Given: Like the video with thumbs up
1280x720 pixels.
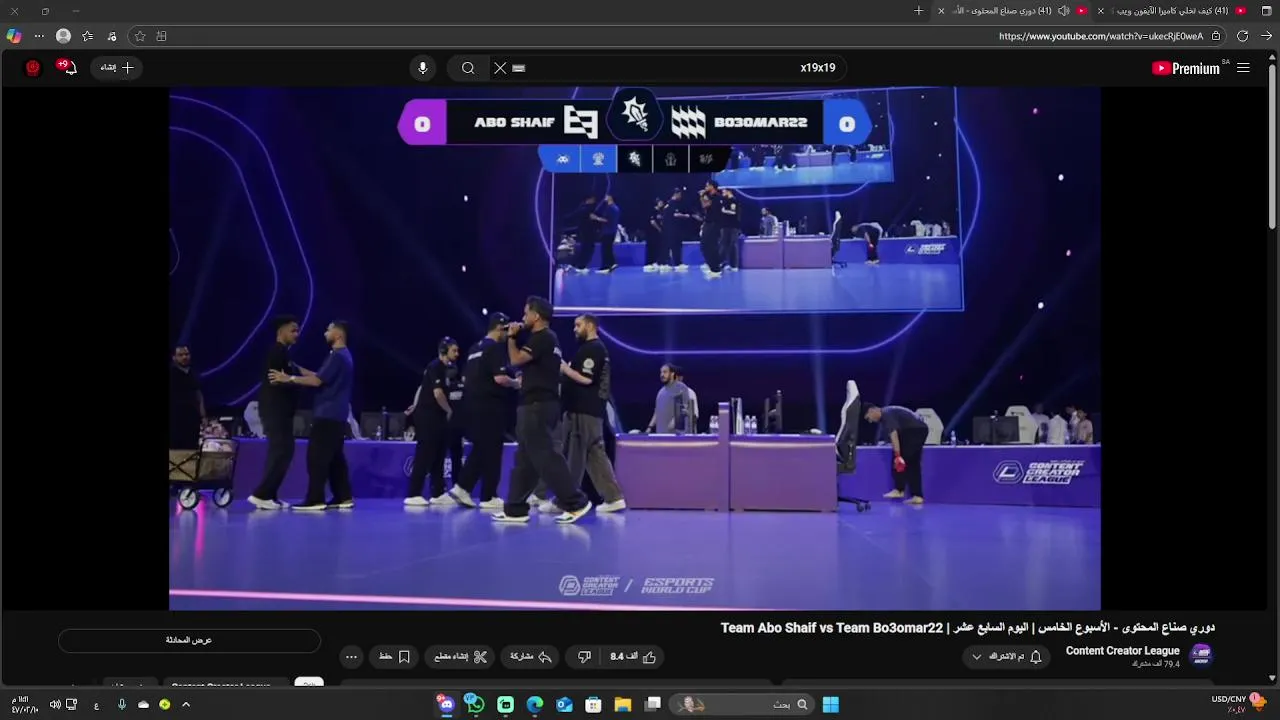Looking at the screenshot, I should click(x=634, y=657).
